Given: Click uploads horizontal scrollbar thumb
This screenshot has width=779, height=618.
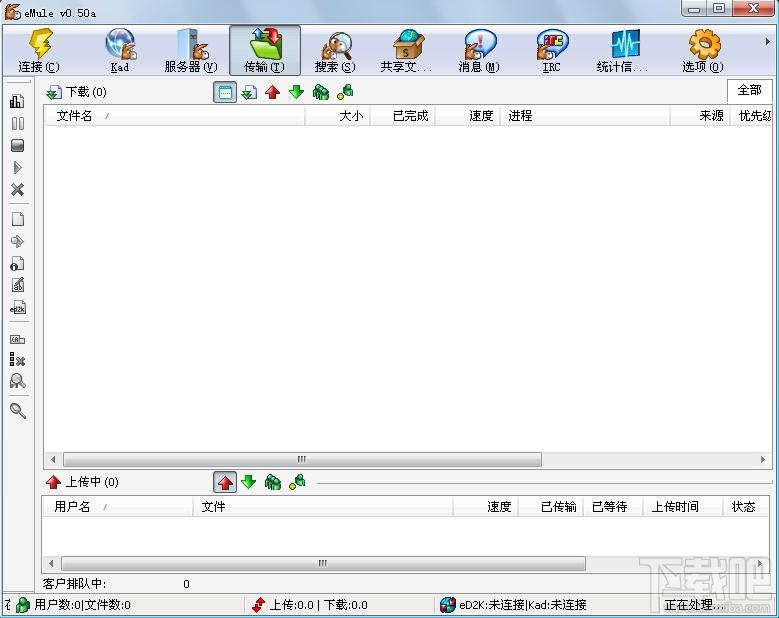Looking at the screenshot, I should [323, 563].
